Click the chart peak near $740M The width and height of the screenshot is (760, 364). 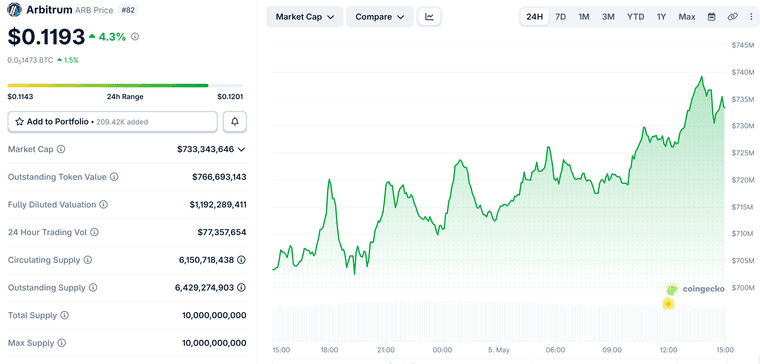701,77
